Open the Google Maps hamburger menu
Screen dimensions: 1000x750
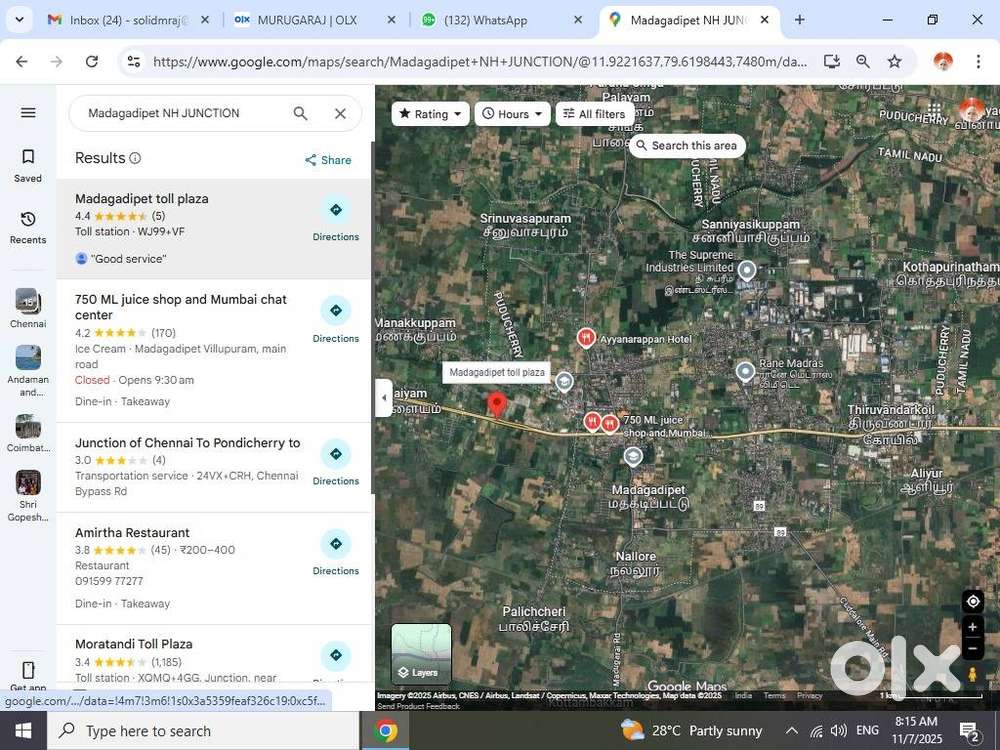tap(27, 112)
